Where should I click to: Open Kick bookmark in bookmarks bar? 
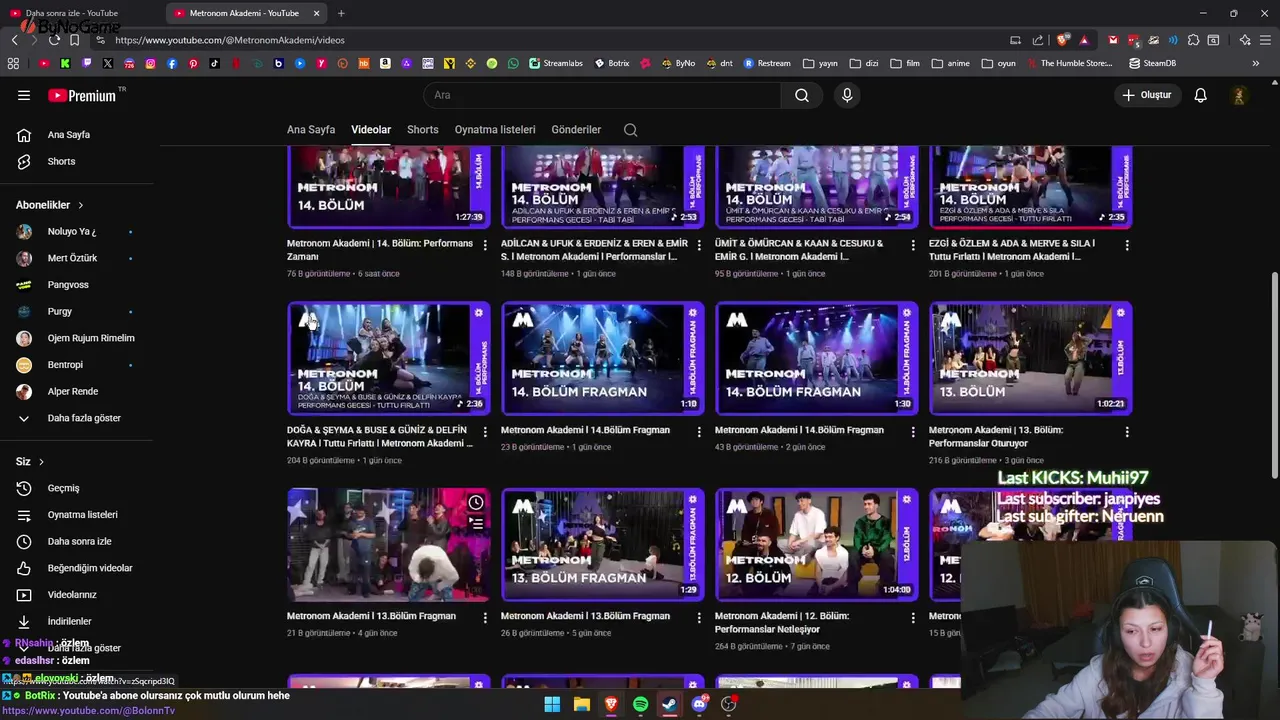pyautogui.click(x=66, y=63)
